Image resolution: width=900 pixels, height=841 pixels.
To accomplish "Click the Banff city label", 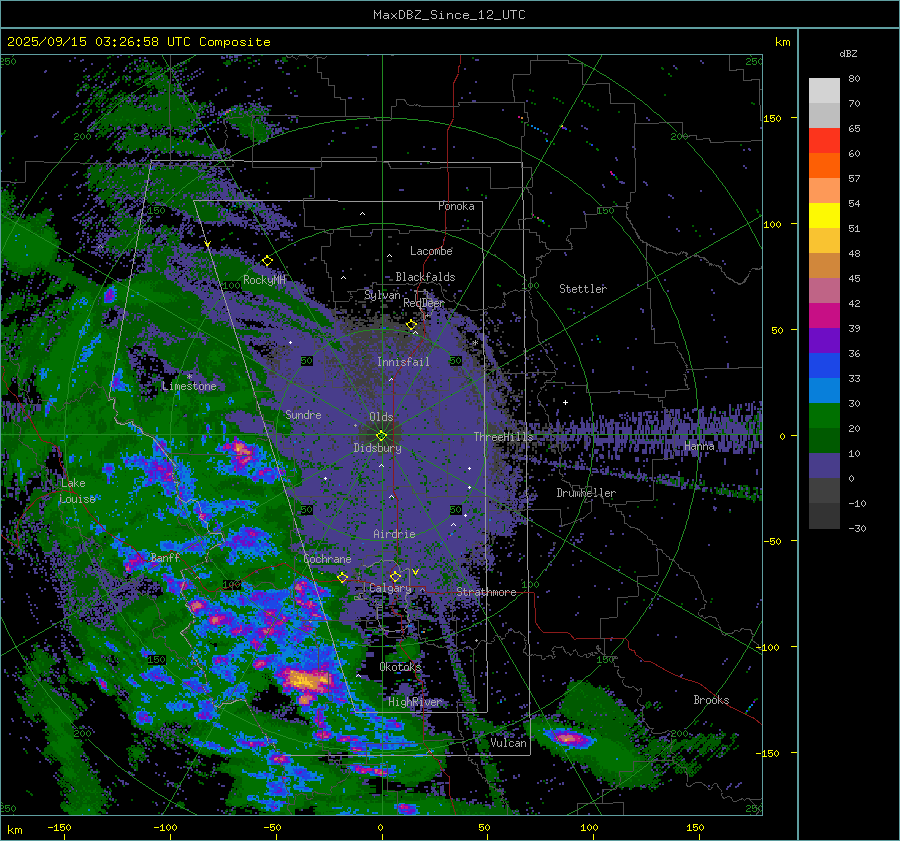I will (165, 558).
